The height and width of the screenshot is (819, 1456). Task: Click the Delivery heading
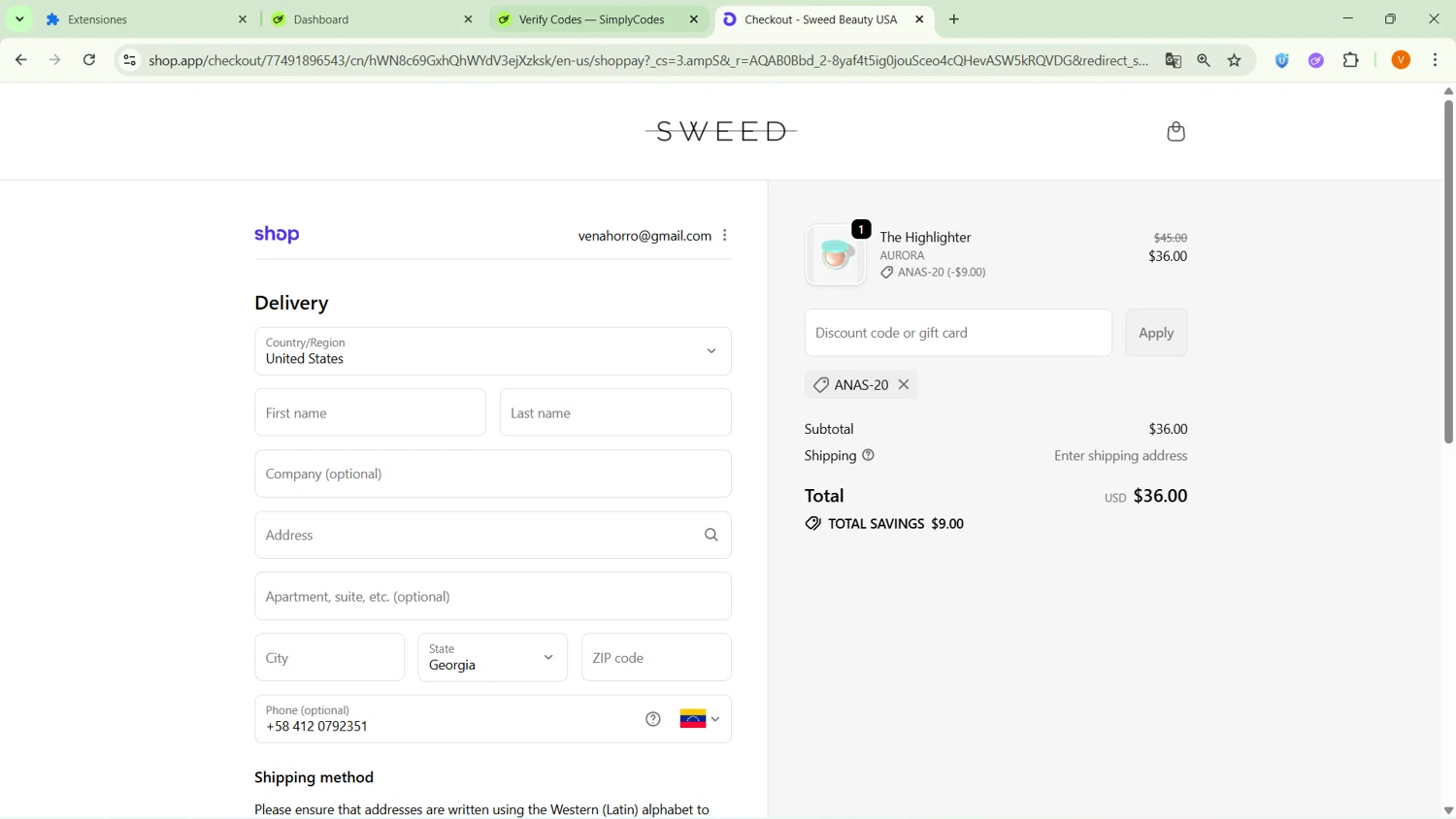click(x=291, y=304)
